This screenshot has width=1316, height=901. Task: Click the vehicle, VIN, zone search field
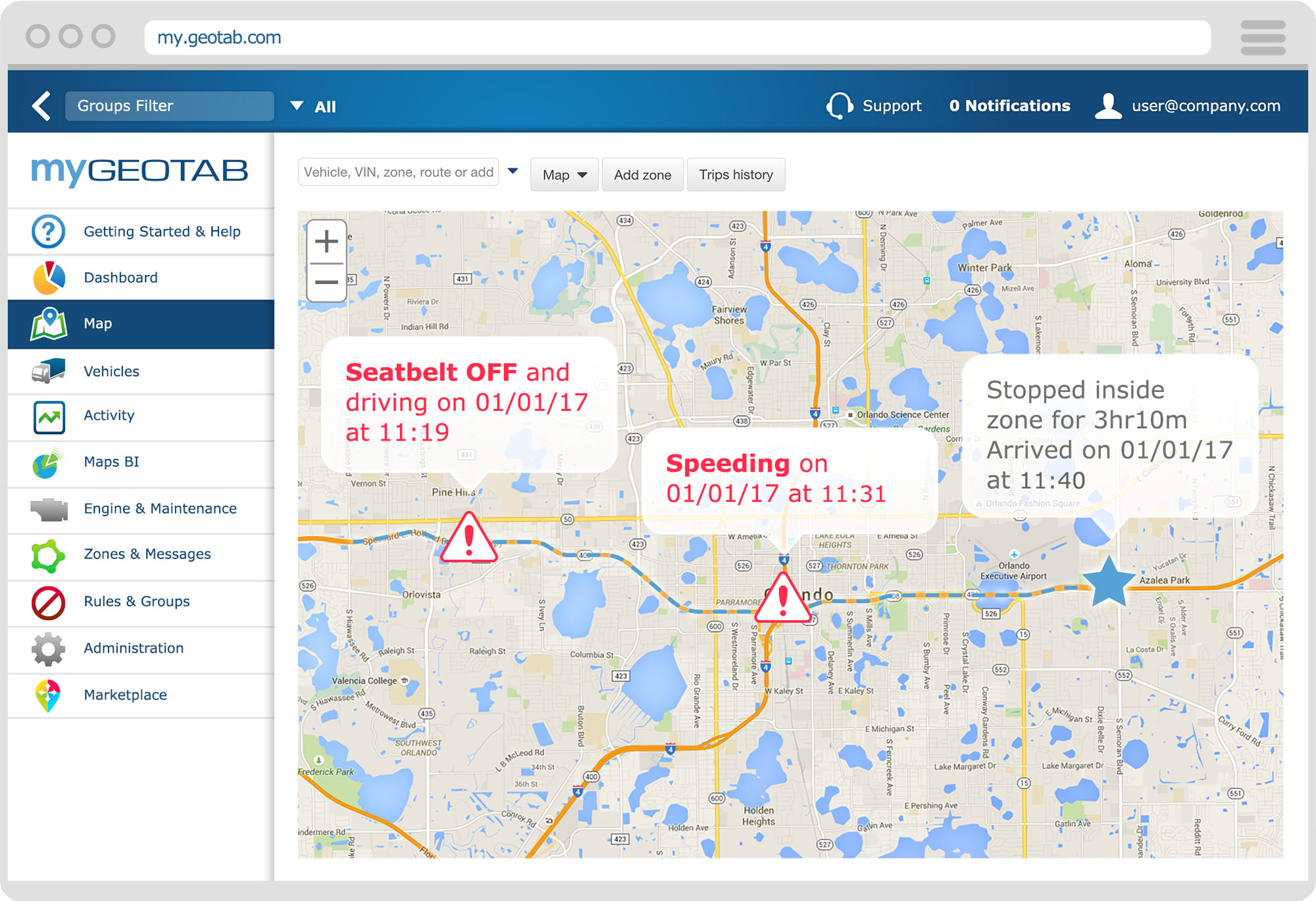pos(398,172)
